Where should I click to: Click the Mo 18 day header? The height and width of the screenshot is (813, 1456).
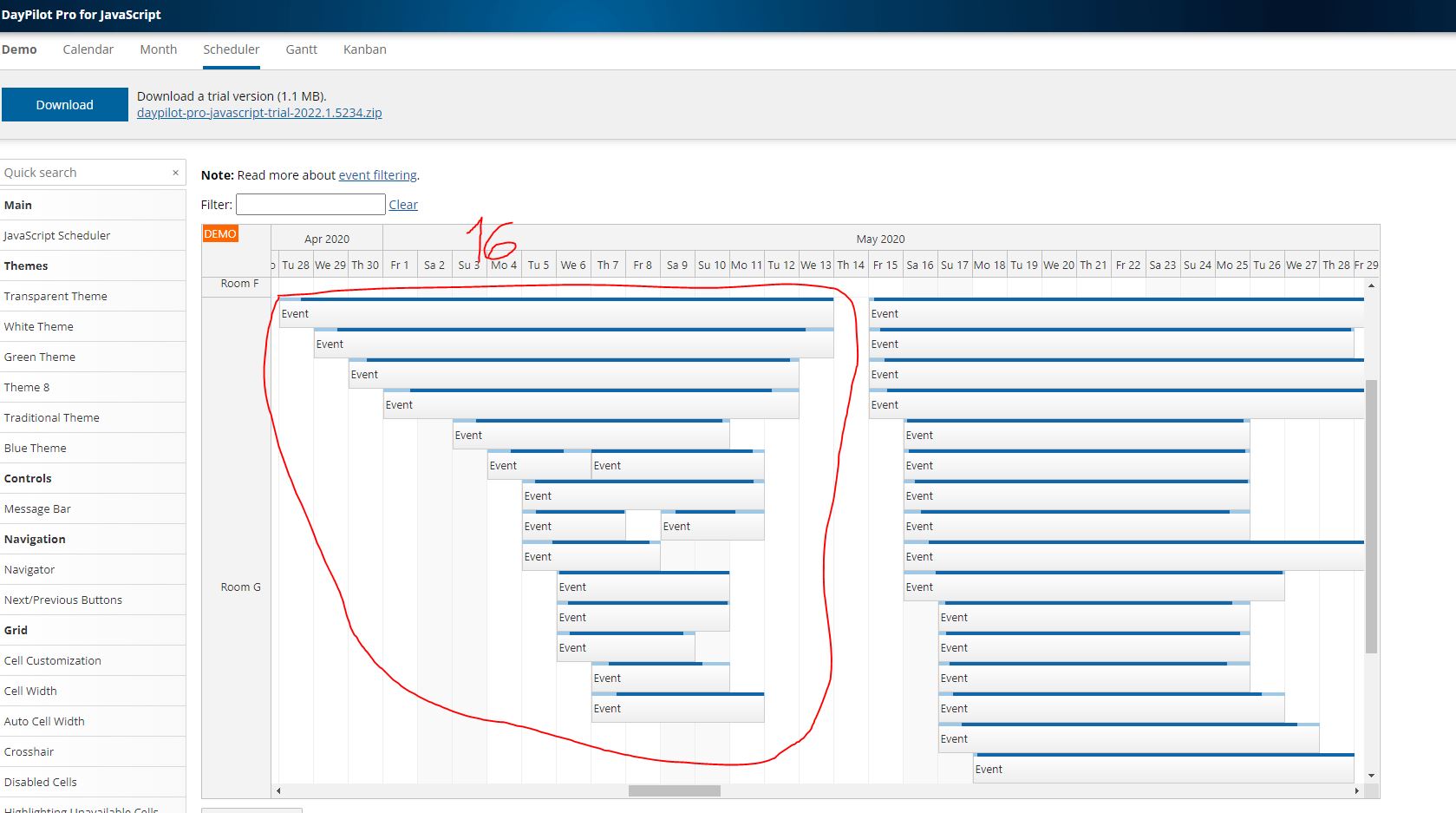click(989, 266)
